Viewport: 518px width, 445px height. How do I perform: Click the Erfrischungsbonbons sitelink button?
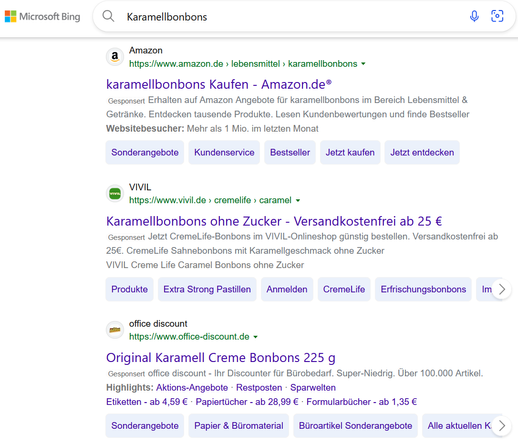[423, 289]
